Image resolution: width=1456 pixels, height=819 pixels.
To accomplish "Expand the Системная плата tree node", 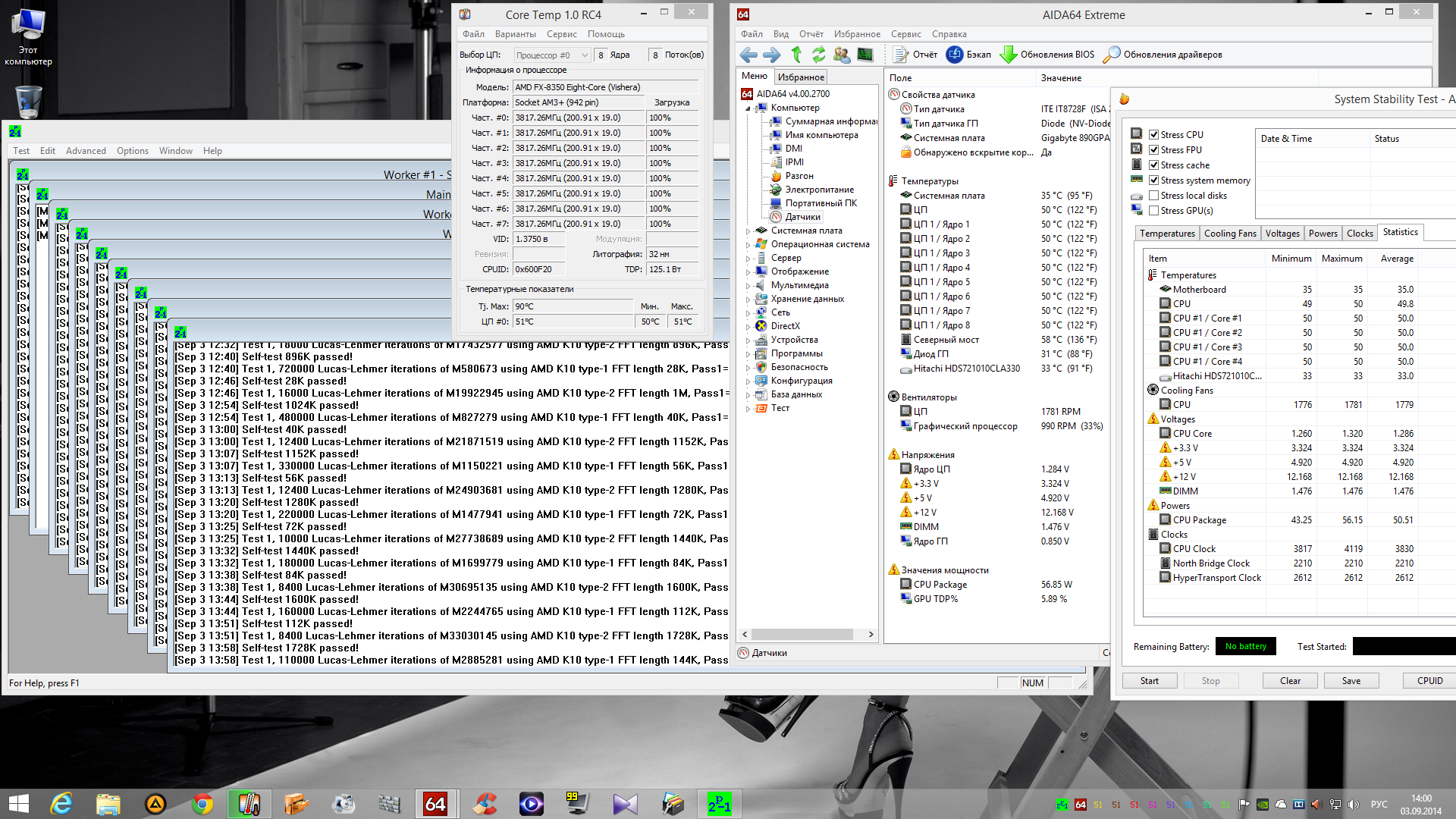I will (x=748, y=231).
